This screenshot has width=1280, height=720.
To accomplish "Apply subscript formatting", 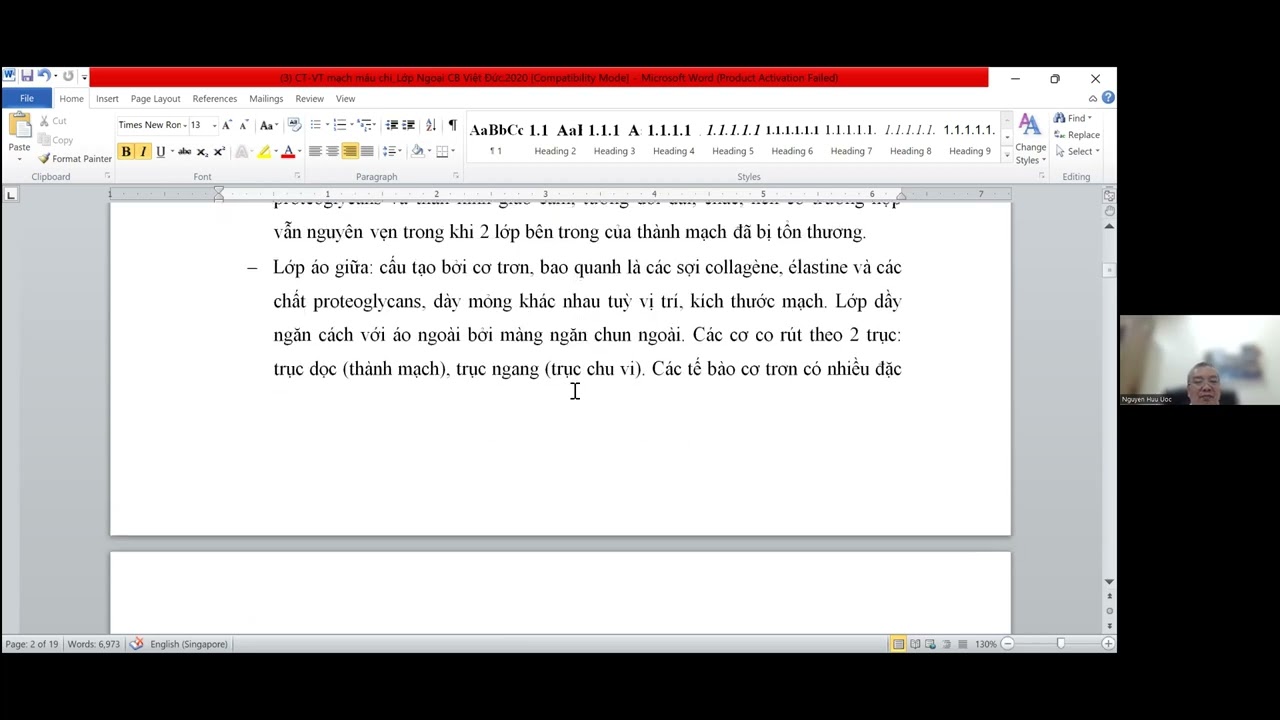I will pos(202,152).
